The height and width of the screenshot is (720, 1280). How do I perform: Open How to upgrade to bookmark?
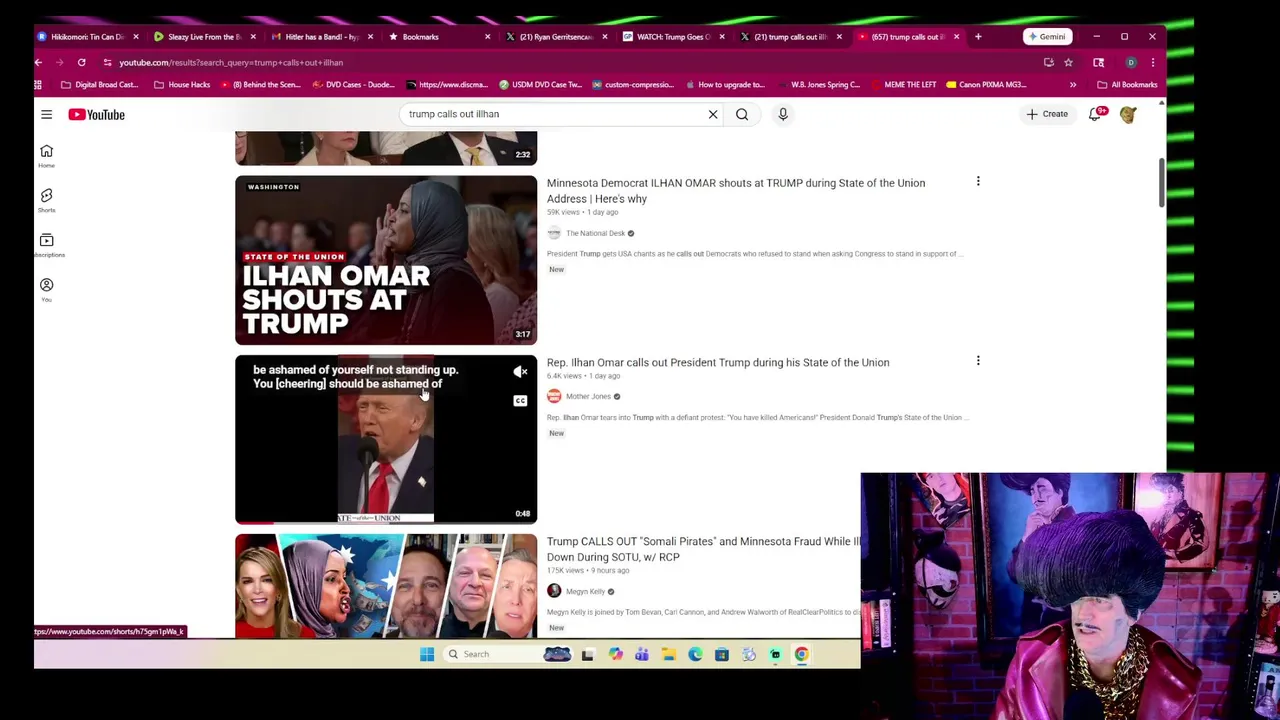click(725, 85)
